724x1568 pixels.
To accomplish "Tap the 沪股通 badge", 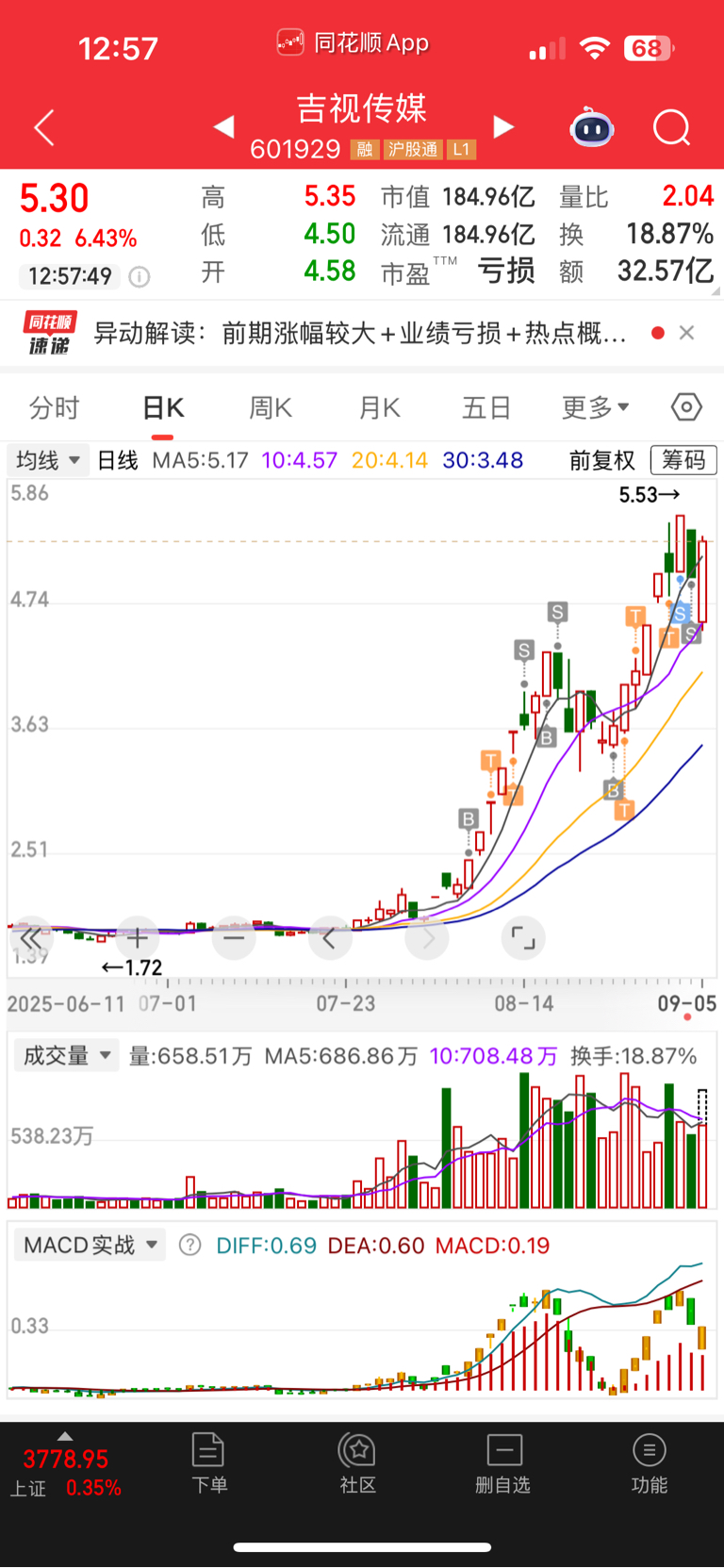I will pyautogui.click(x=413, y=150).
